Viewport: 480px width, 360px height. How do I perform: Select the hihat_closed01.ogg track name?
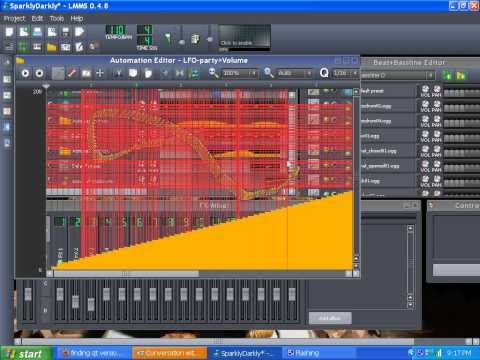(380, 151)
